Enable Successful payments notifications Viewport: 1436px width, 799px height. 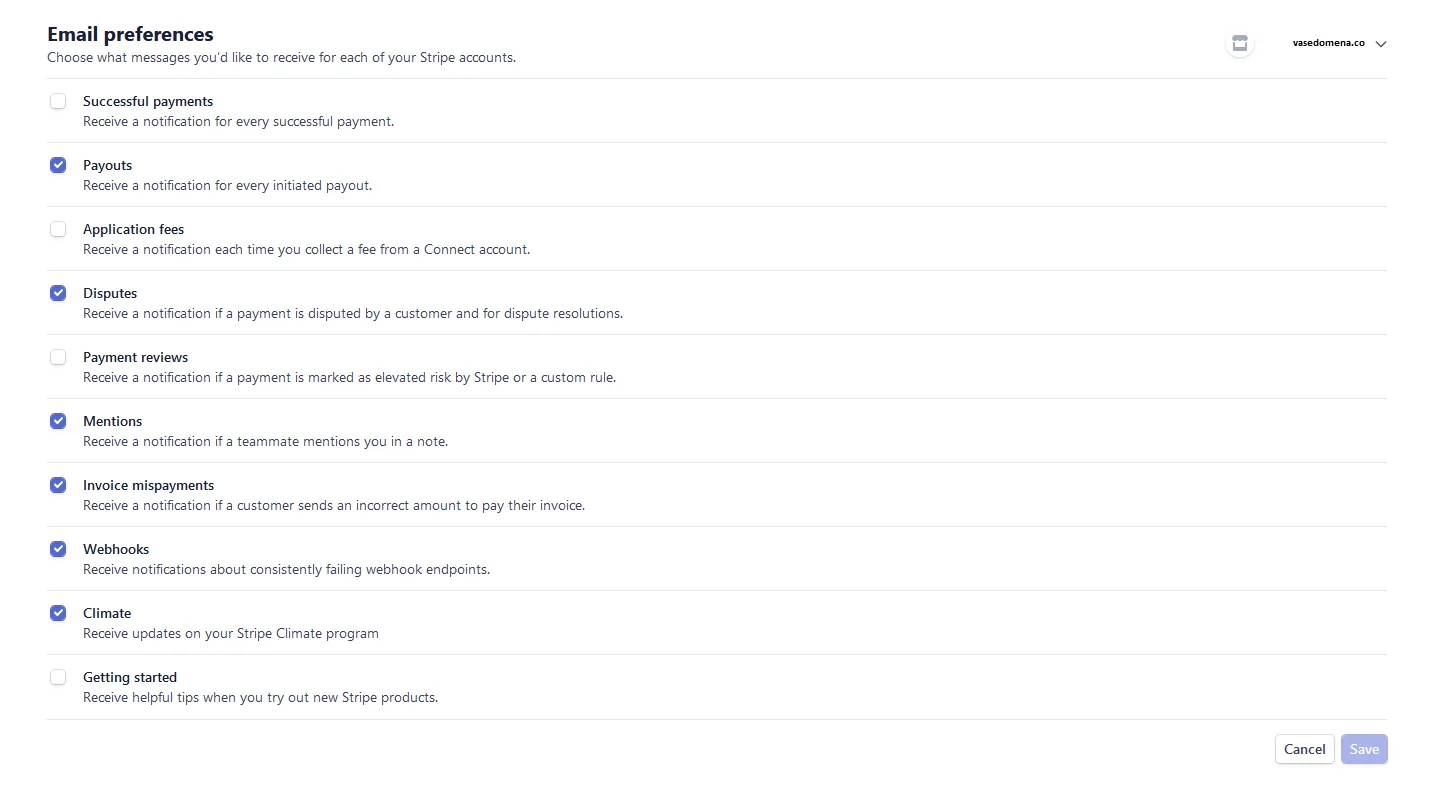58,101
